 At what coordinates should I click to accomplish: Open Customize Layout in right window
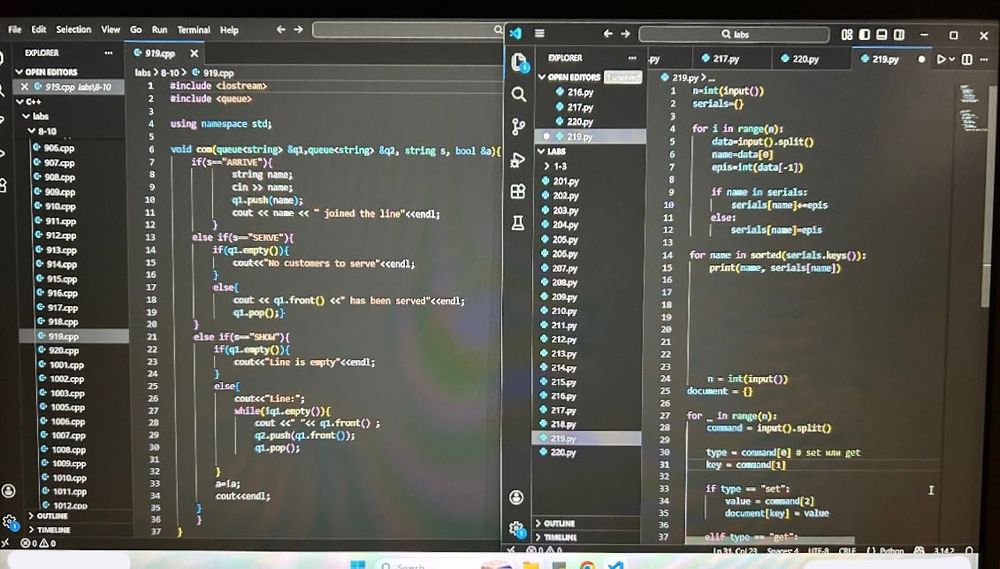pos(847,34)
